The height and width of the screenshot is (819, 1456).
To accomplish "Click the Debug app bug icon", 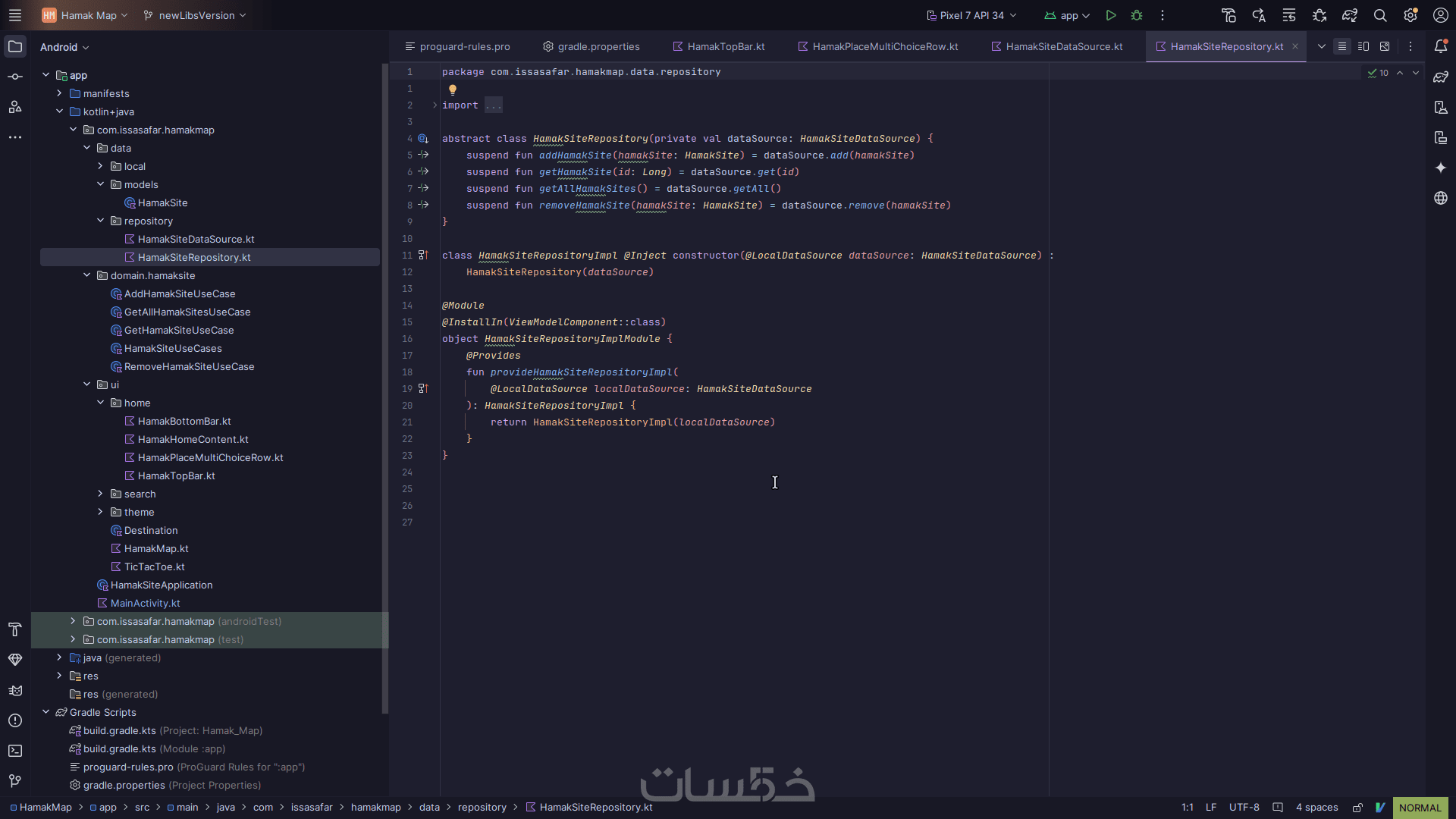I will (x=1136, y=15).
